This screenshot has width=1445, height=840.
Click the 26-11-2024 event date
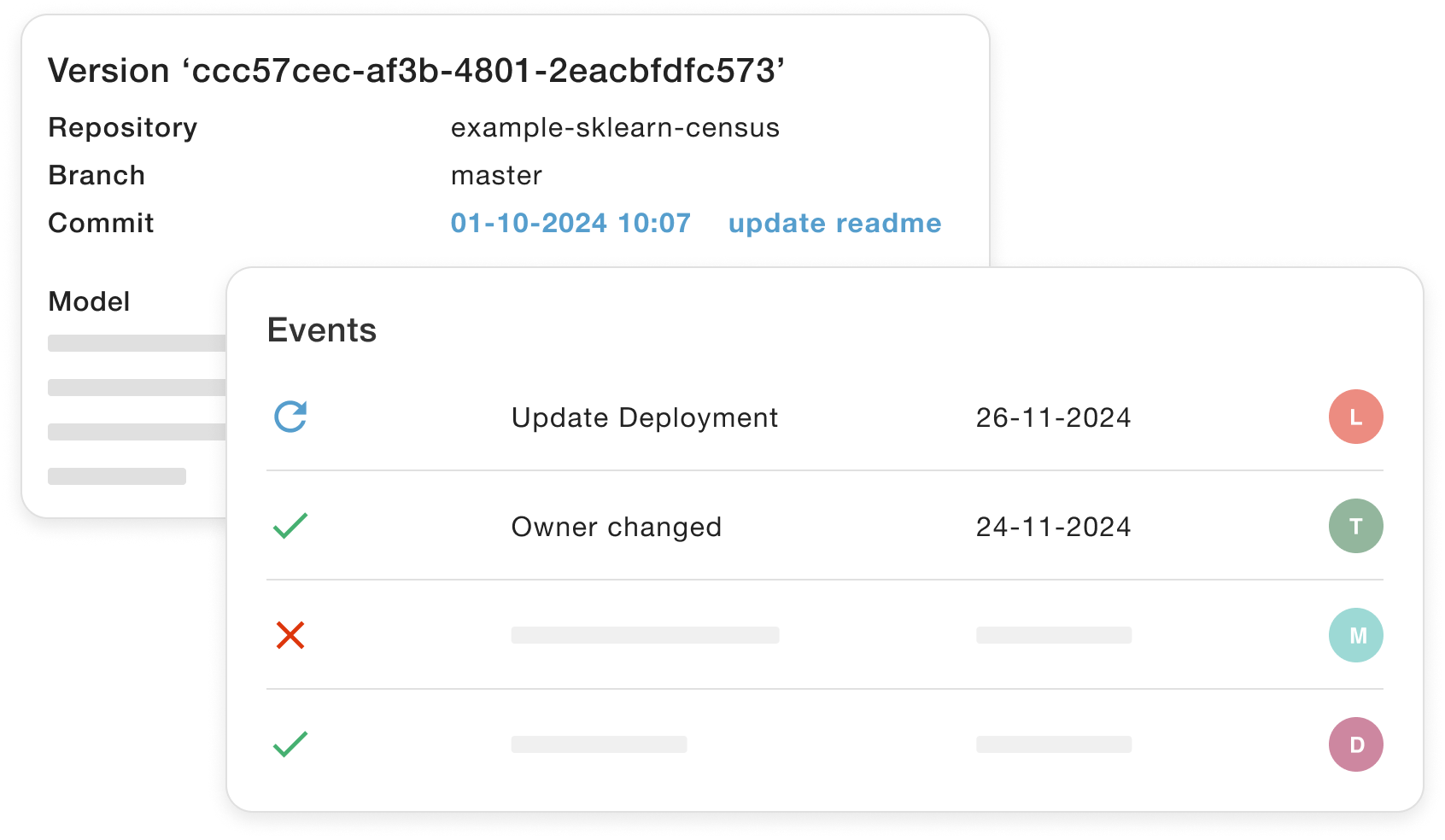tap(1053, 417)
